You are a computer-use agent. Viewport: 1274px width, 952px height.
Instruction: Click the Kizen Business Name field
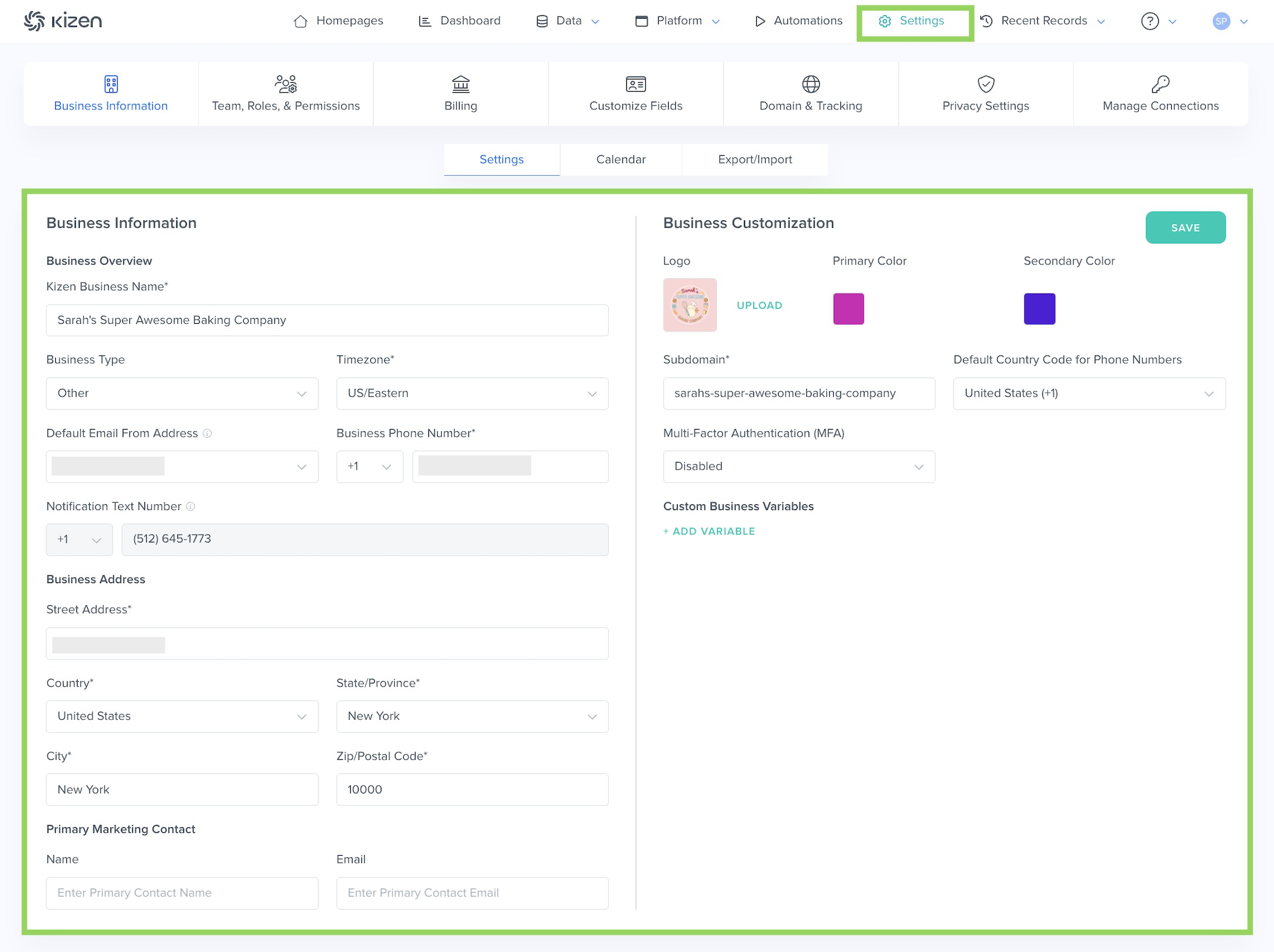327,320
